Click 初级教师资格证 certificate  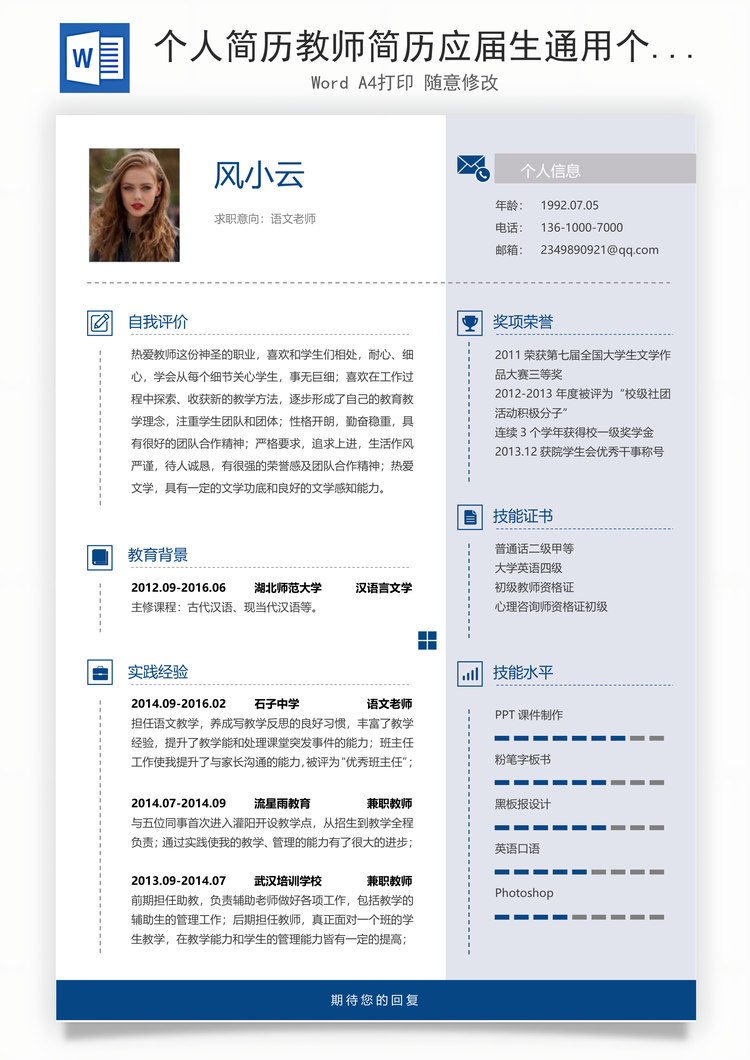534,587
